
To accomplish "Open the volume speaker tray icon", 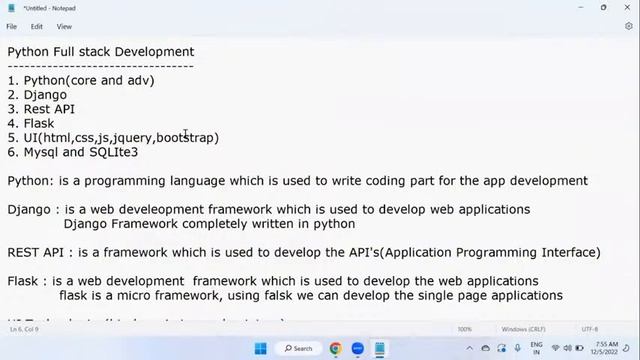I will pos(567,348).
